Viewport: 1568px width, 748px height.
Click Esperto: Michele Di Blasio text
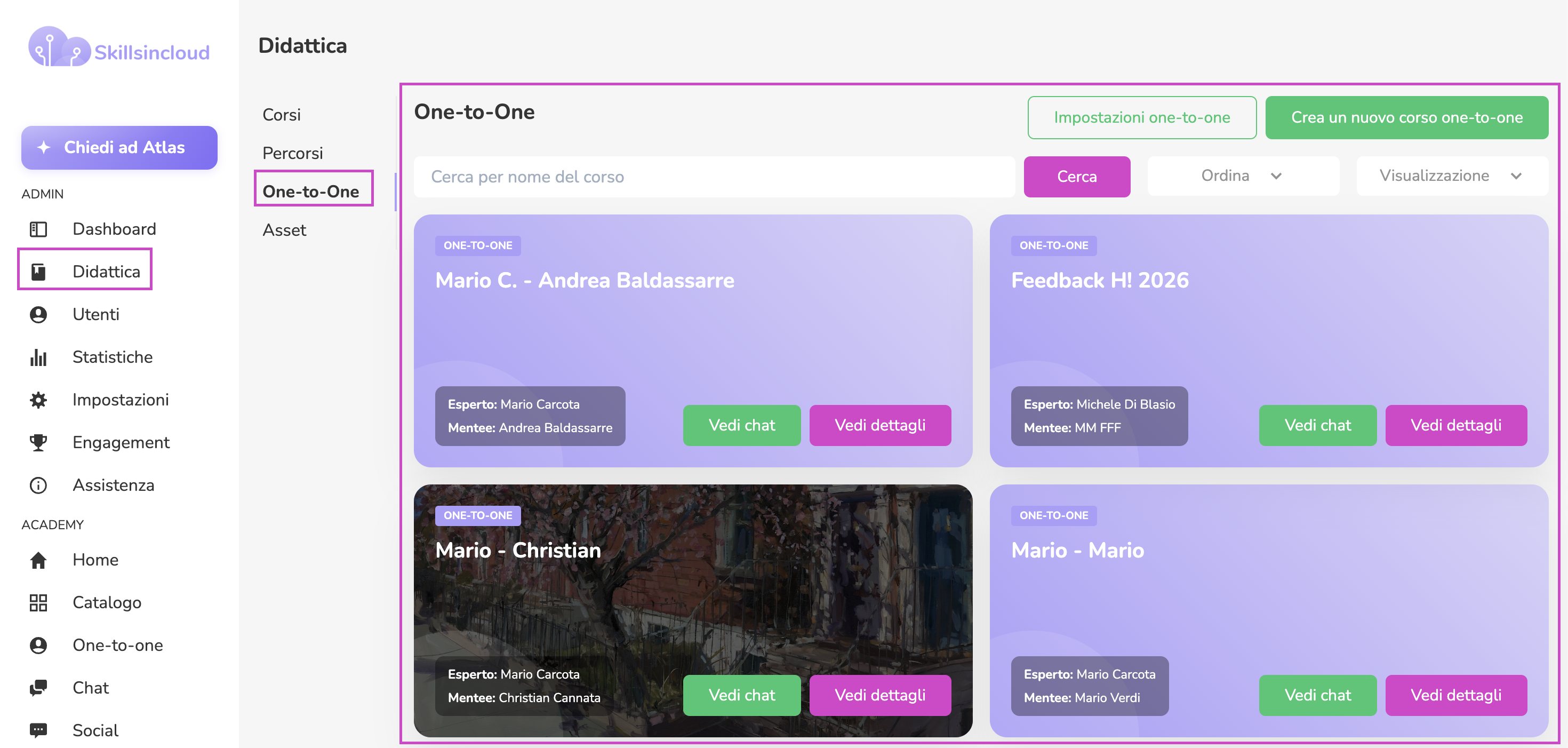pos(1099,404)
